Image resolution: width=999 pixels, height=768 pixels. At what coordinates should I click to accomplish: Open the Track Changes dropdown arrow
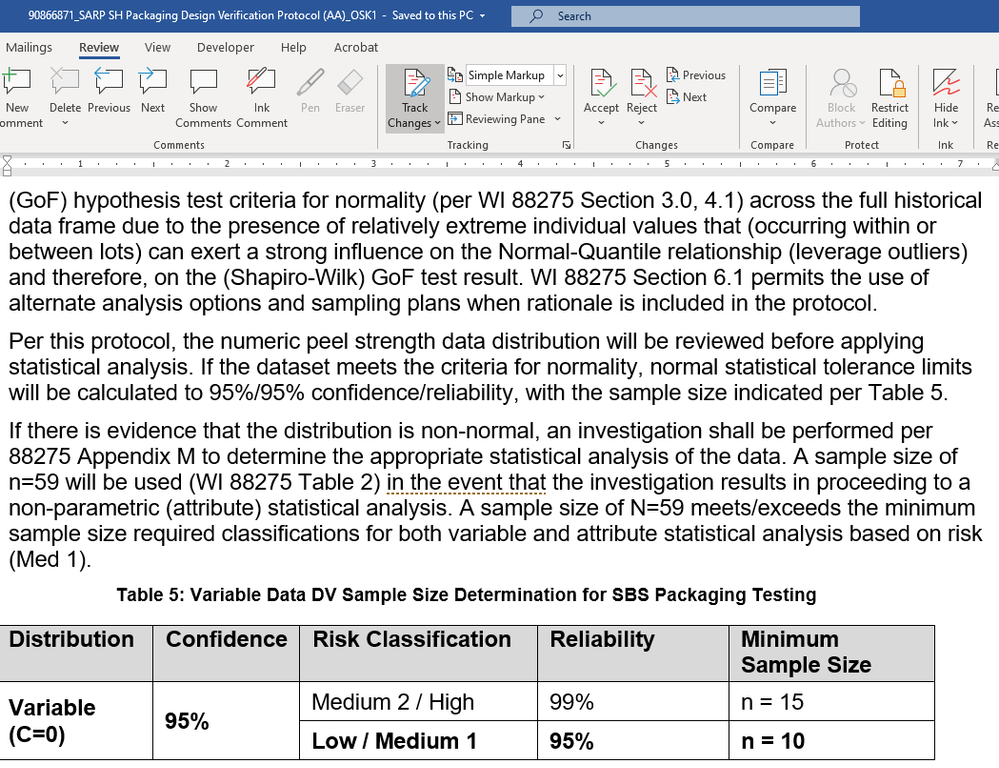pos(438,123)
